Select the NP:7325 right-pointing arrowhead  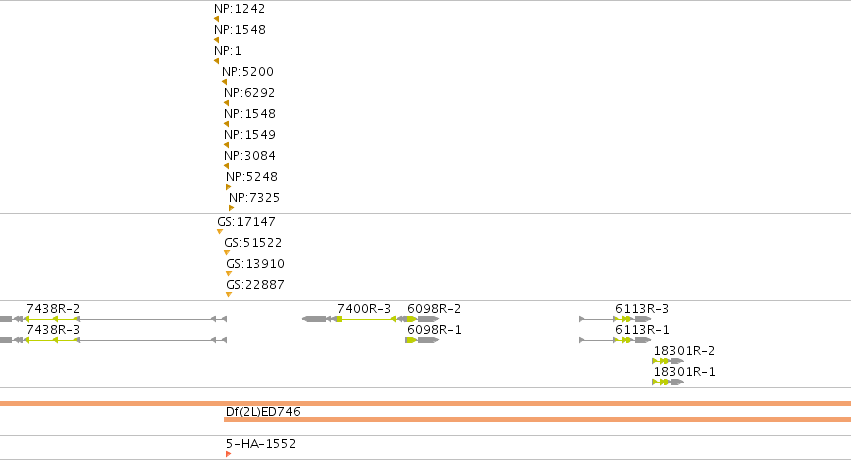pyautogui.click(x=231, y=208)
